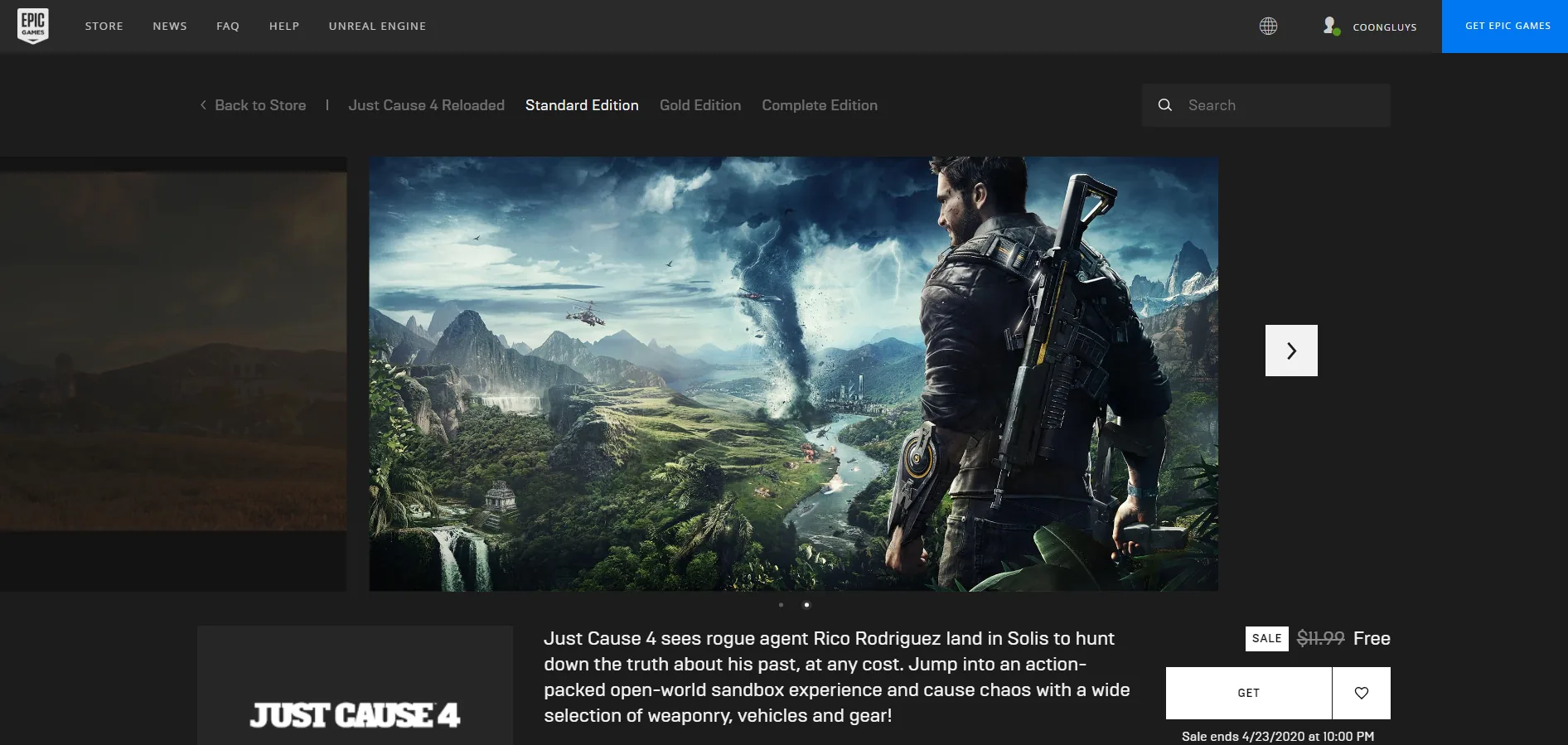Click the dimmed previous carousel image
This screenshot has width=1568, height=745.
point(173,374)
